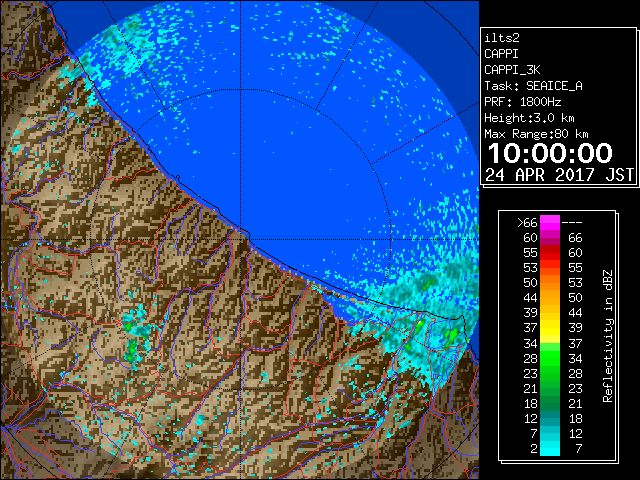Screen dimensions: 640x480
Task: Click the Height:3.0 km text
Action: click(529, 118)
